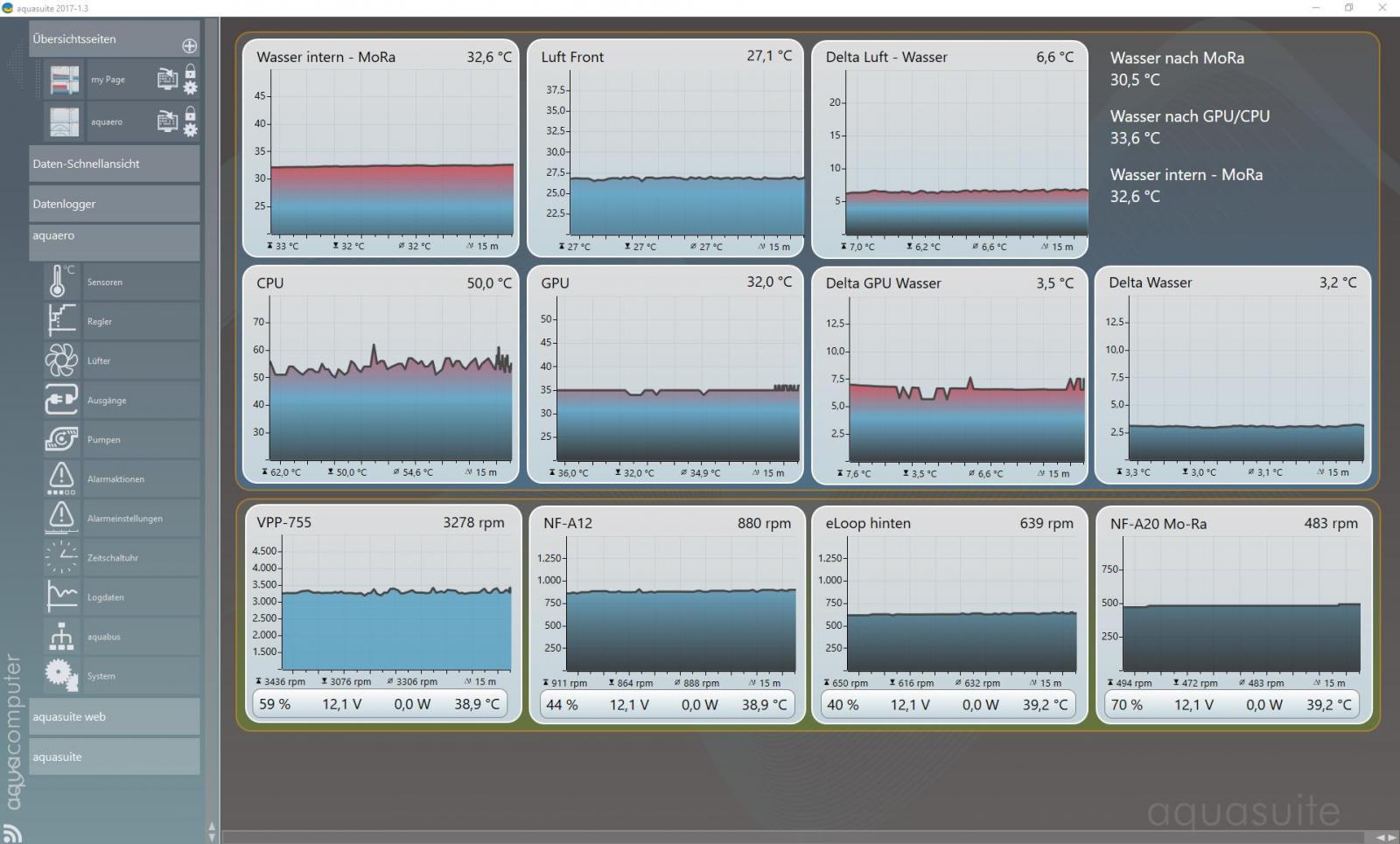
Task: Click the 3278 rpm reading of VPP-755
Action: pyautogui.click(x=473, y=522)
